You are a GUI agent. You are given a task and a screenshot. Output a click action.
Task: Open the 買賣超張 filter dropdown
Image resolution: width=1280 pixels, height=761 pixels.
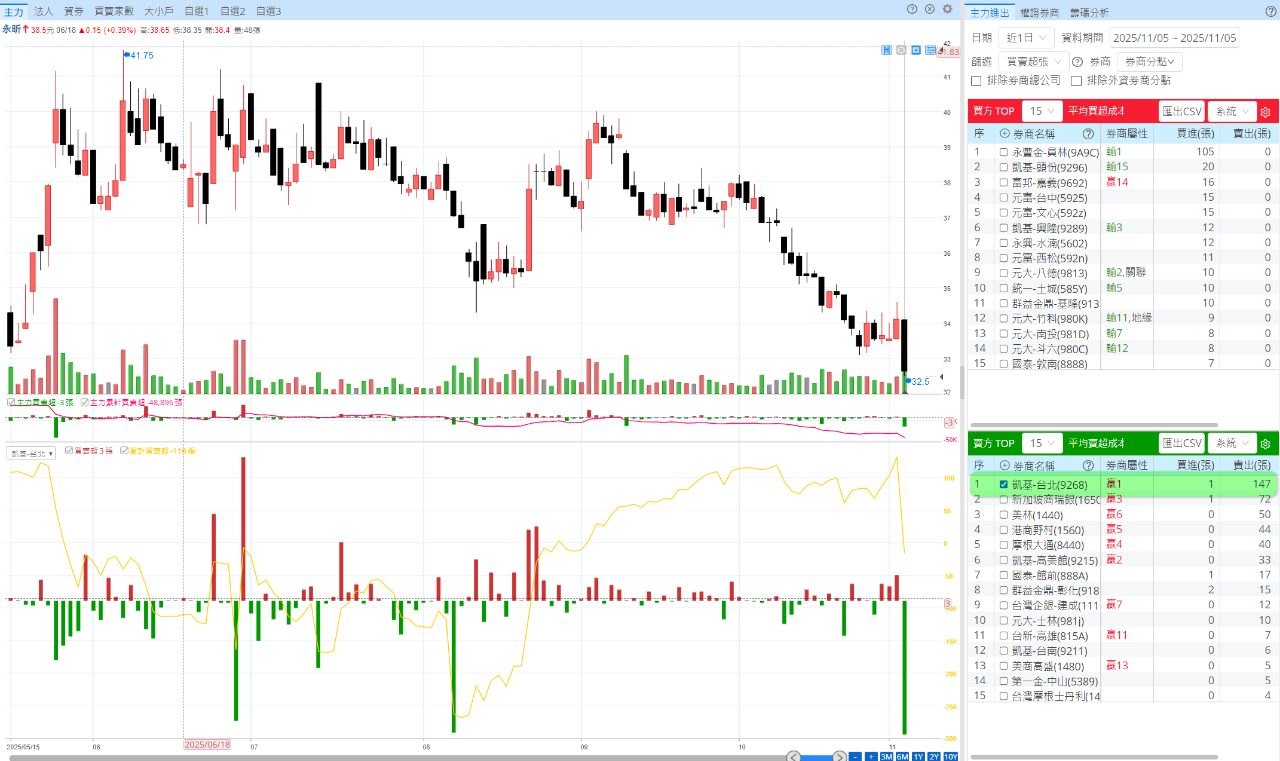(1032, 62)
